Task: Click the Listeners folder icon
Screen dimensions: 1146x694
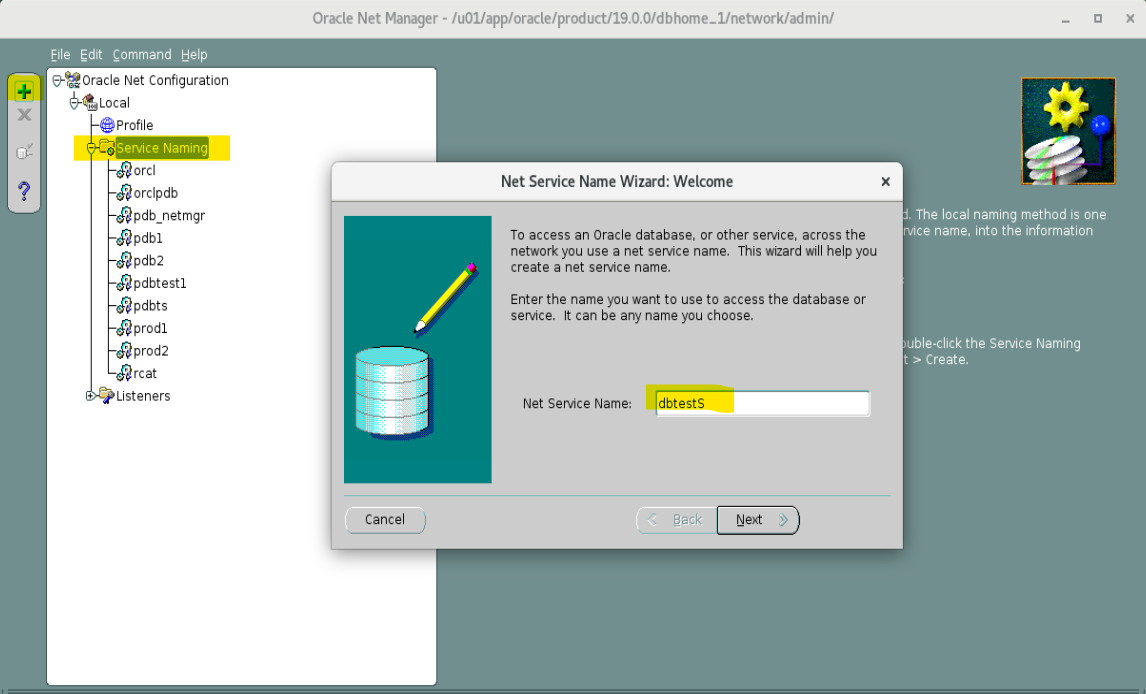Action: click(x=107, y=396)
